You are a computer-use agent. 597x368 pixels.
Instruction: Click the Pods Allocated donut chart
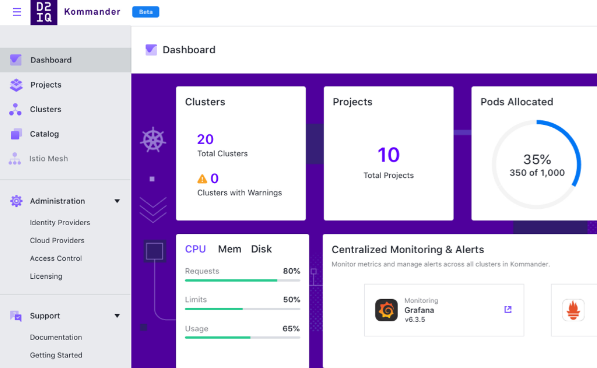point(536,165)
